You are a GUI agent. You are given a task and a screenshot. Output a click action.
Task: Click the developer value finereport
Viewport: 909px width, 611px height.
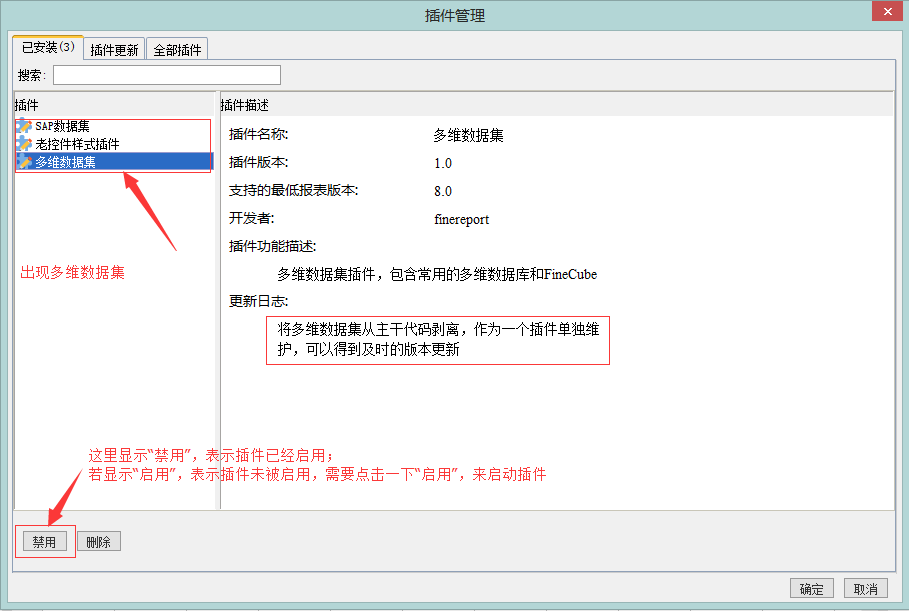pyautogui.click(x=461, y=219)
